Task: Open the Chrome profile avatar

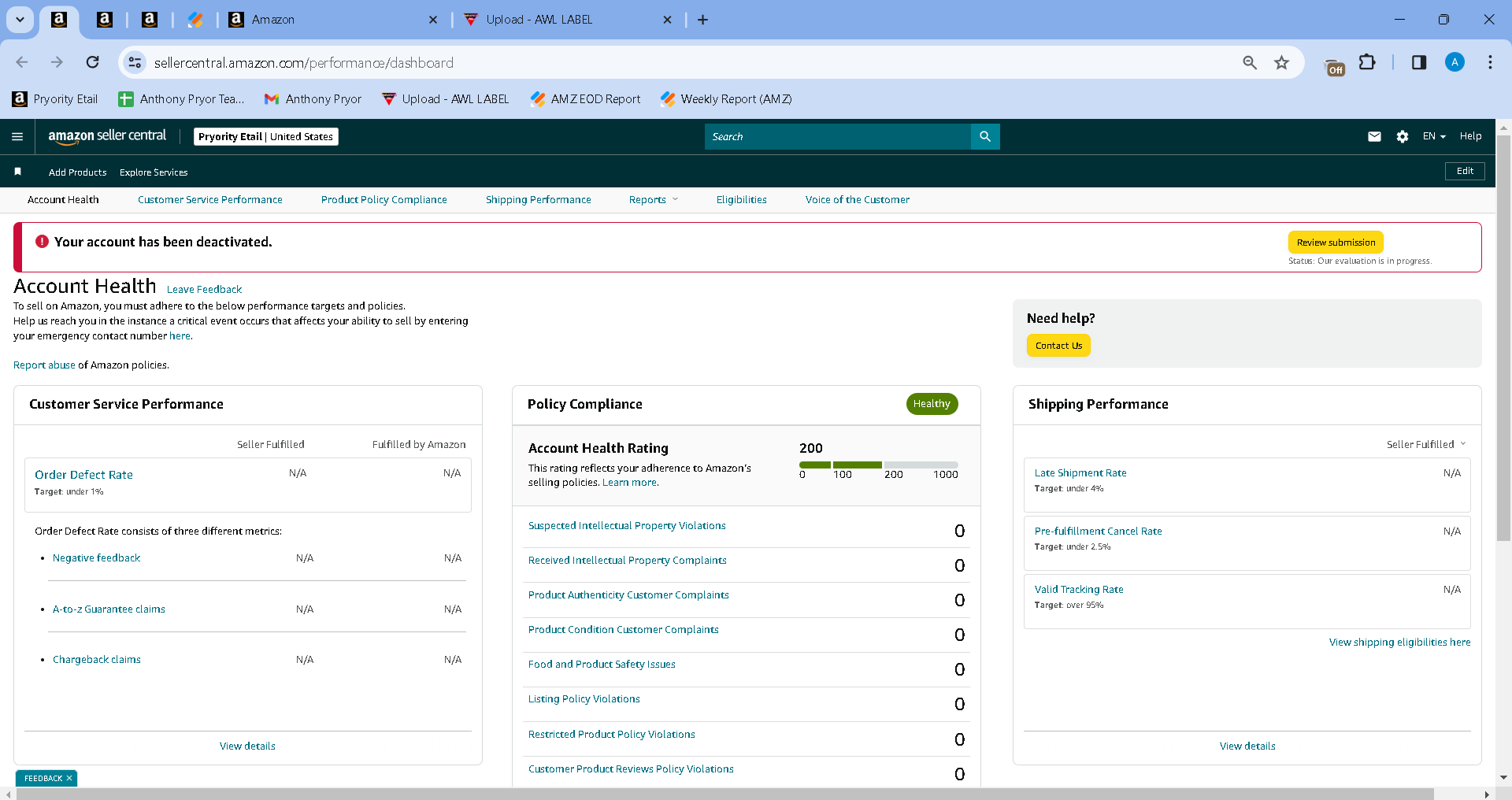Action: 1455,62
